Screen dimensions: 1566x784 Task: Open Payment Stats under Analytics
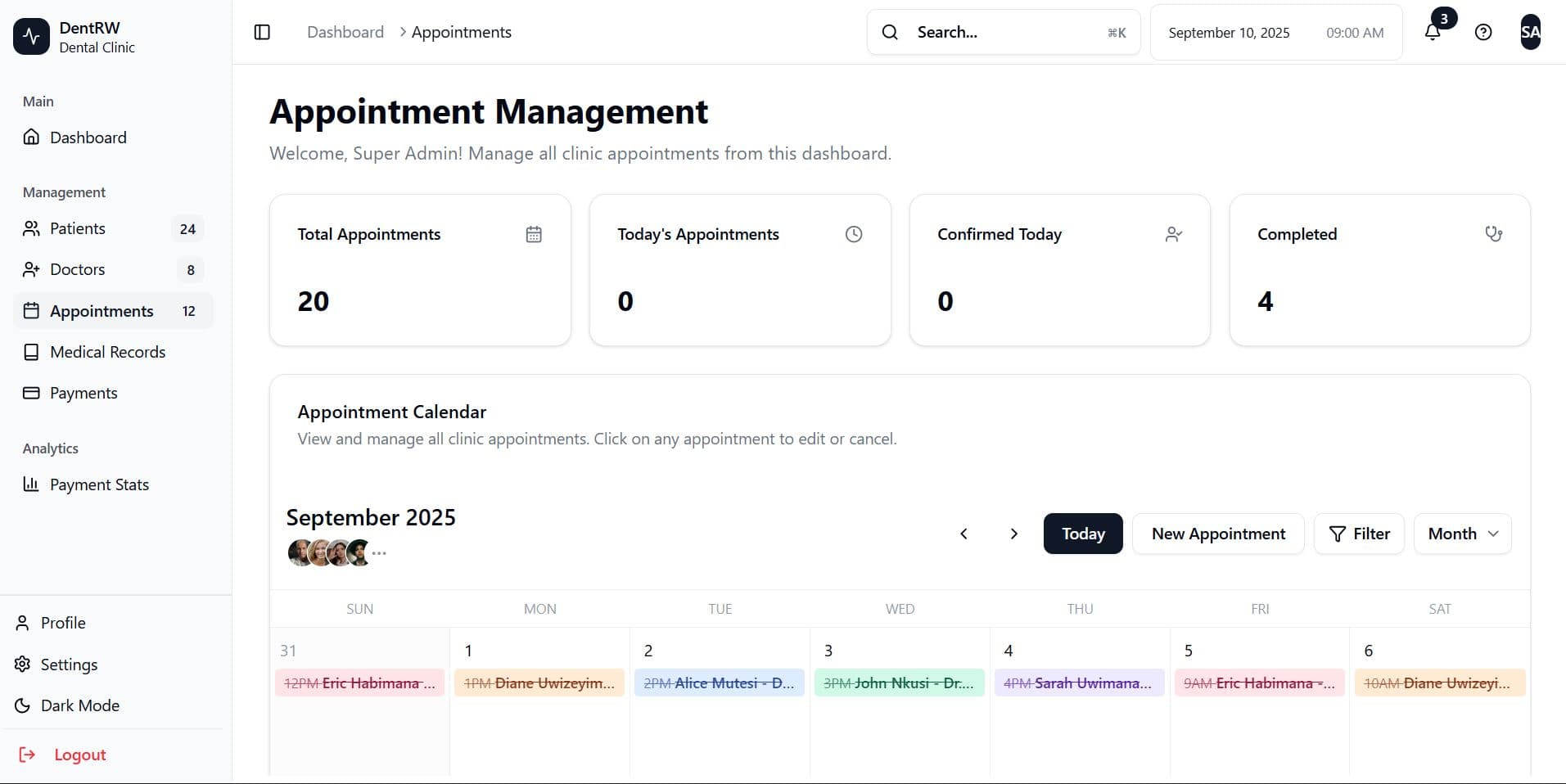coord(98,484)
